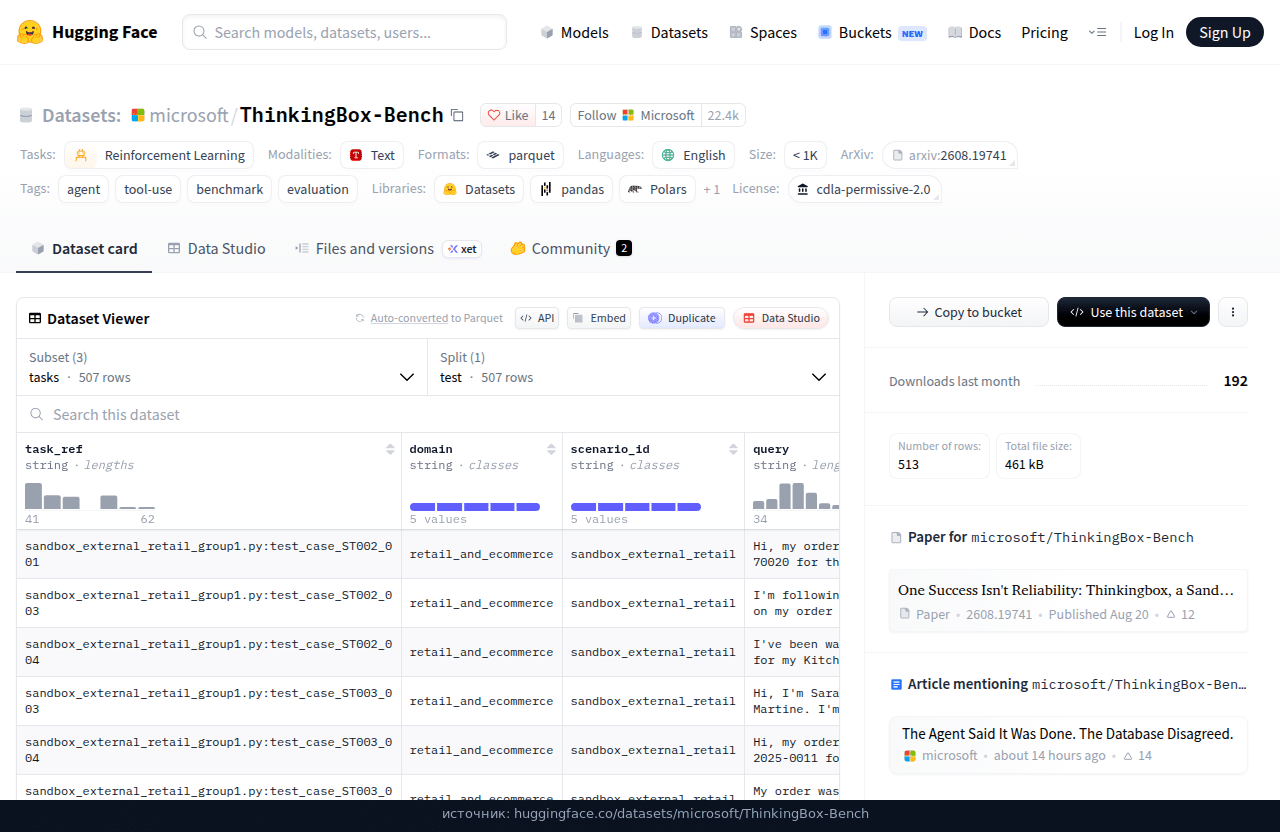Select the Reinforcement Learning task tag
This screenshot has width=1280, height=832.
click(x=159, y=155)
